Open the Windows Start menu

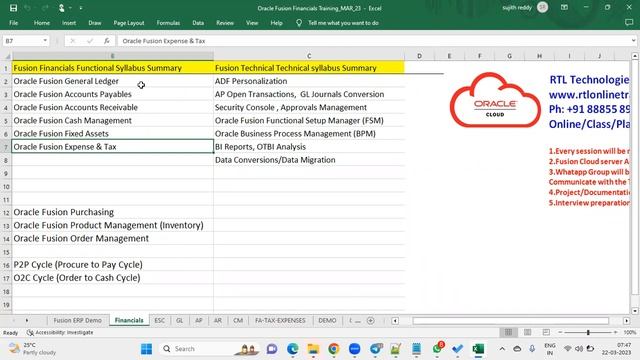[x=146, y=349]
